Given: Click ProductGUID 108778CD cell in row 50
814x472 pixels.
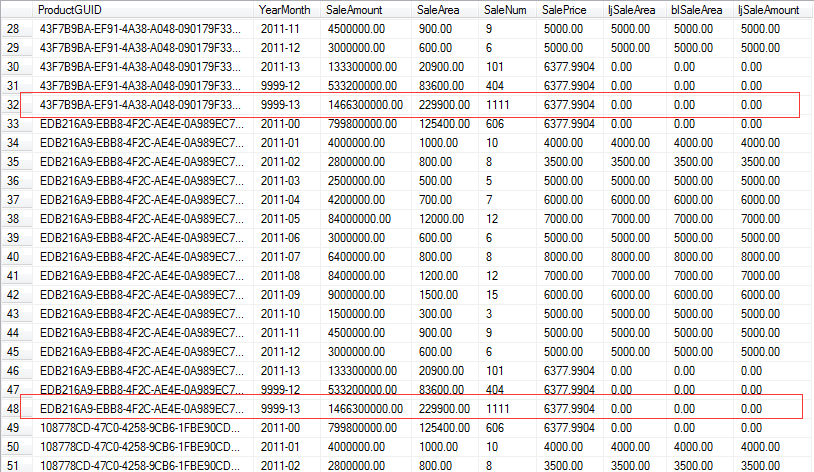Looking at the screenshot, I should tap(140, 447).
